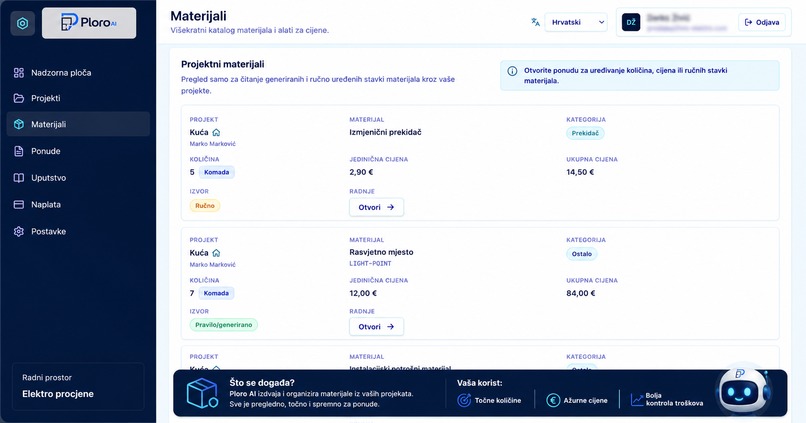
Task: Click the Prekidač category tag
Action: coord(585,133)
